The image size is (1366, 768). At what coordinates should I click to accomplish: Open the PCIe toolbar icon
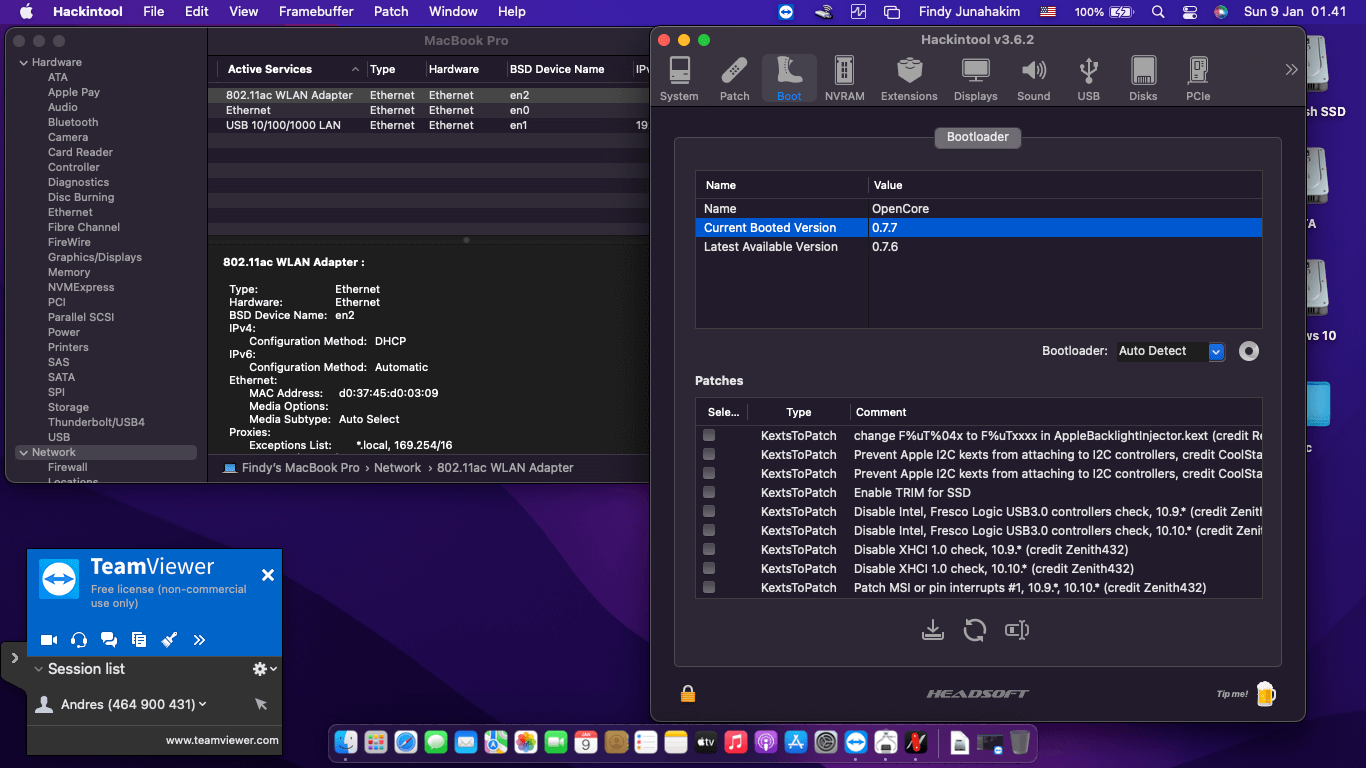(1198, 79)
